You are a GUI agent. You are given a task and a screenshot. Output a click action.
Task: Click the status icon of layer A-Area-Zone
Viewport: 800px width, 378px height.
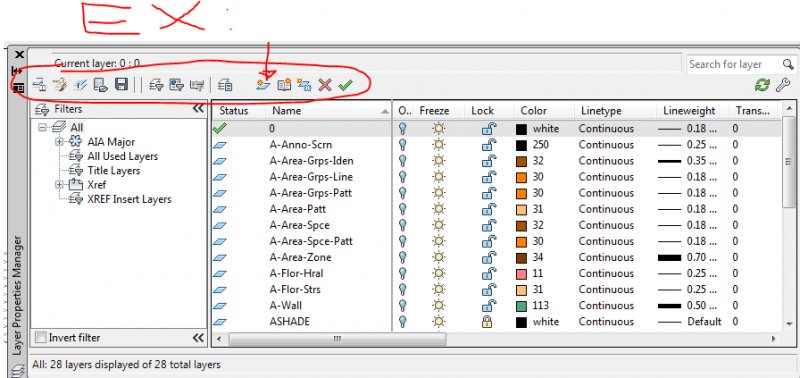pyautogui.click(x=219, y=257)
